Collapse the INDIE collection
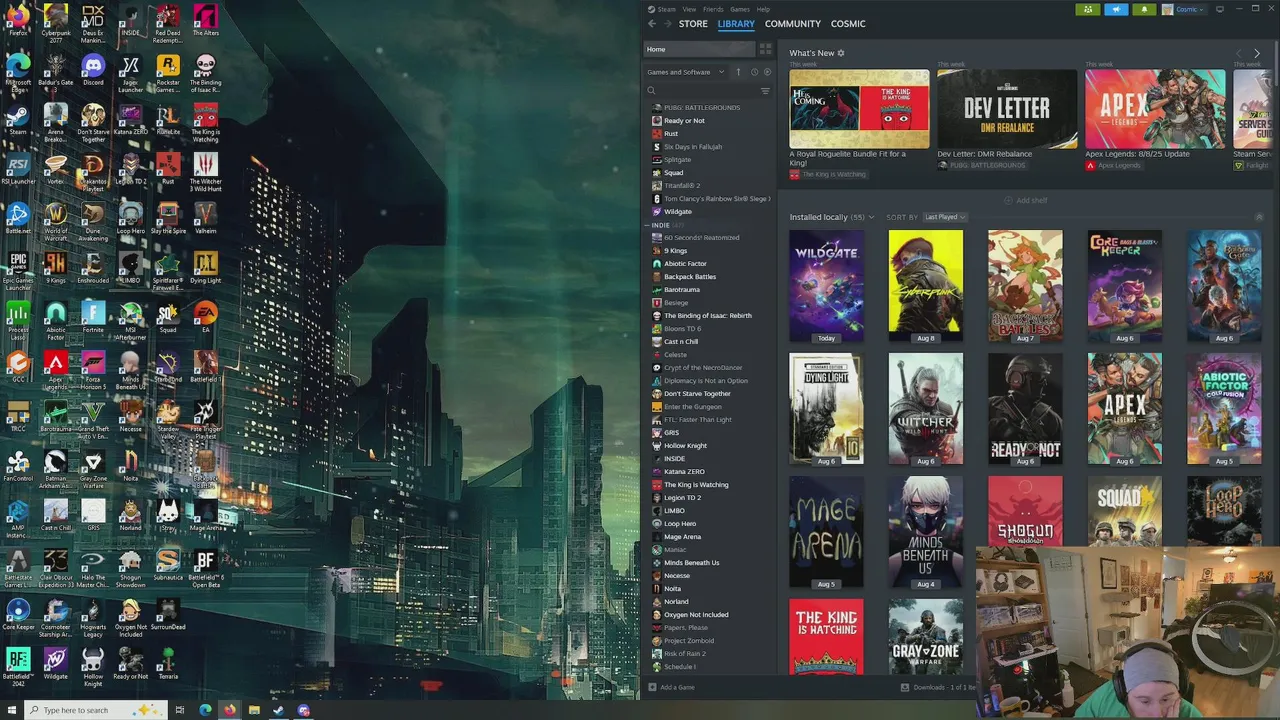This screenshot has width=1280, height=720. click(x=647, y=225)
